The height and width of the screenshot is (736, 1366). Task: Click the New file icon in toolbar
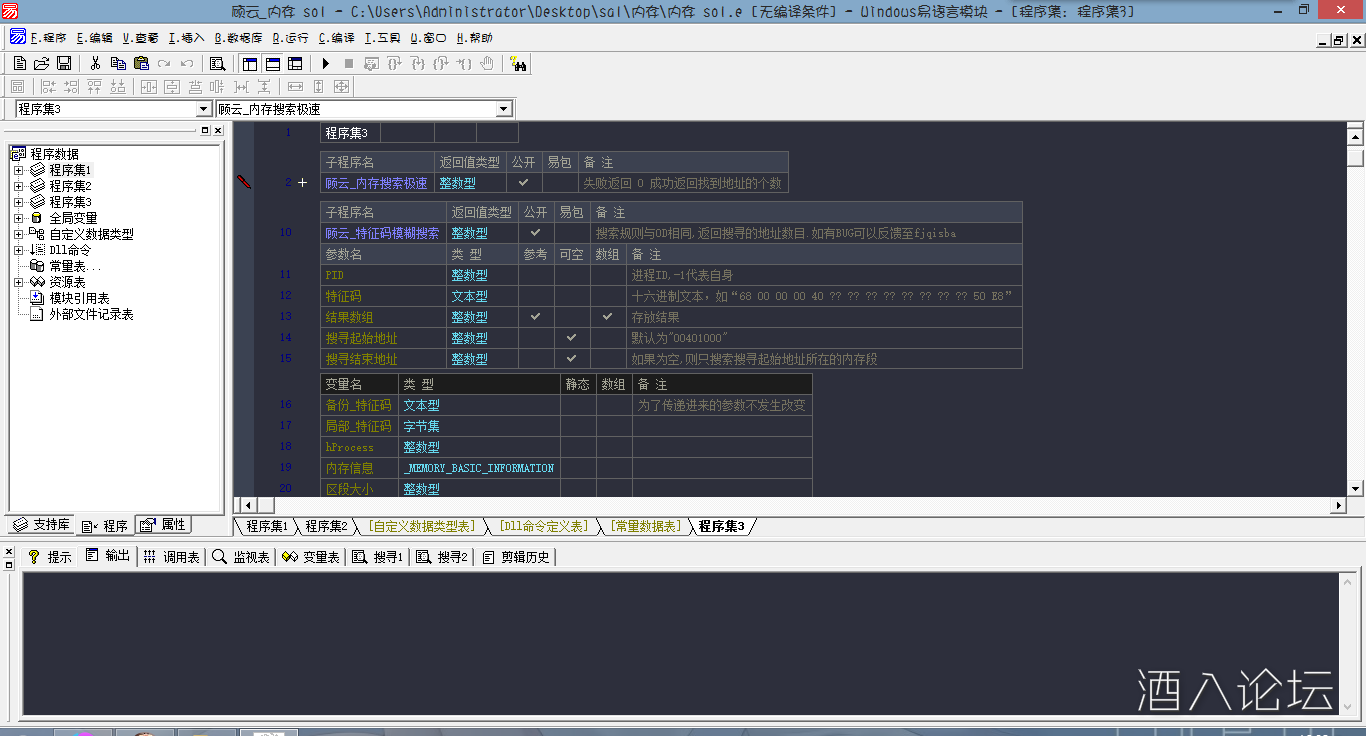click(x=19, y=64)
